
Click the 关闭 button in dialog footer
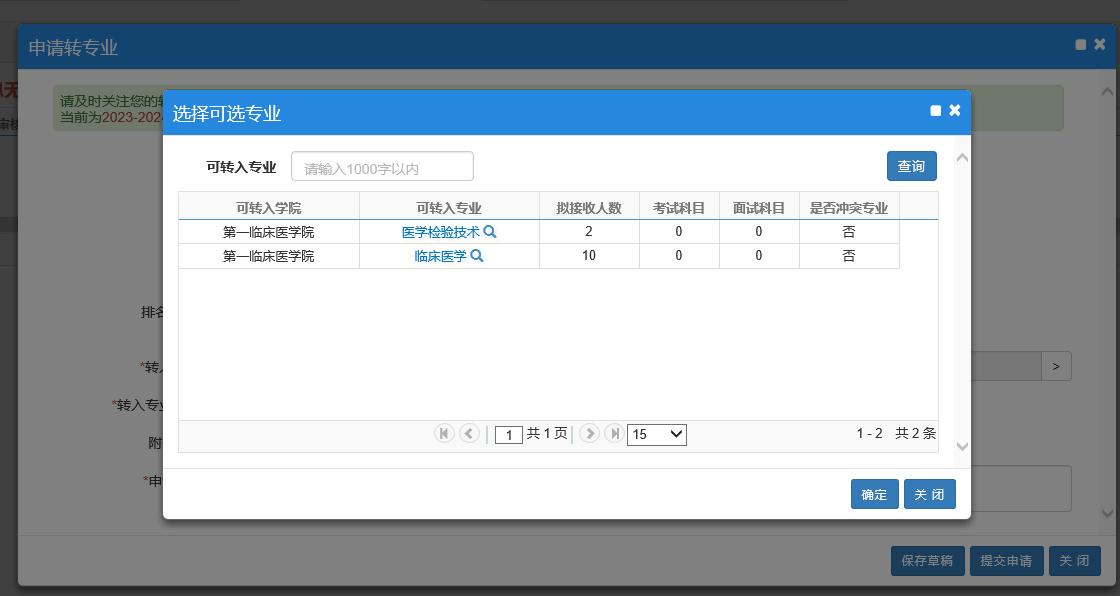(929, 494)
